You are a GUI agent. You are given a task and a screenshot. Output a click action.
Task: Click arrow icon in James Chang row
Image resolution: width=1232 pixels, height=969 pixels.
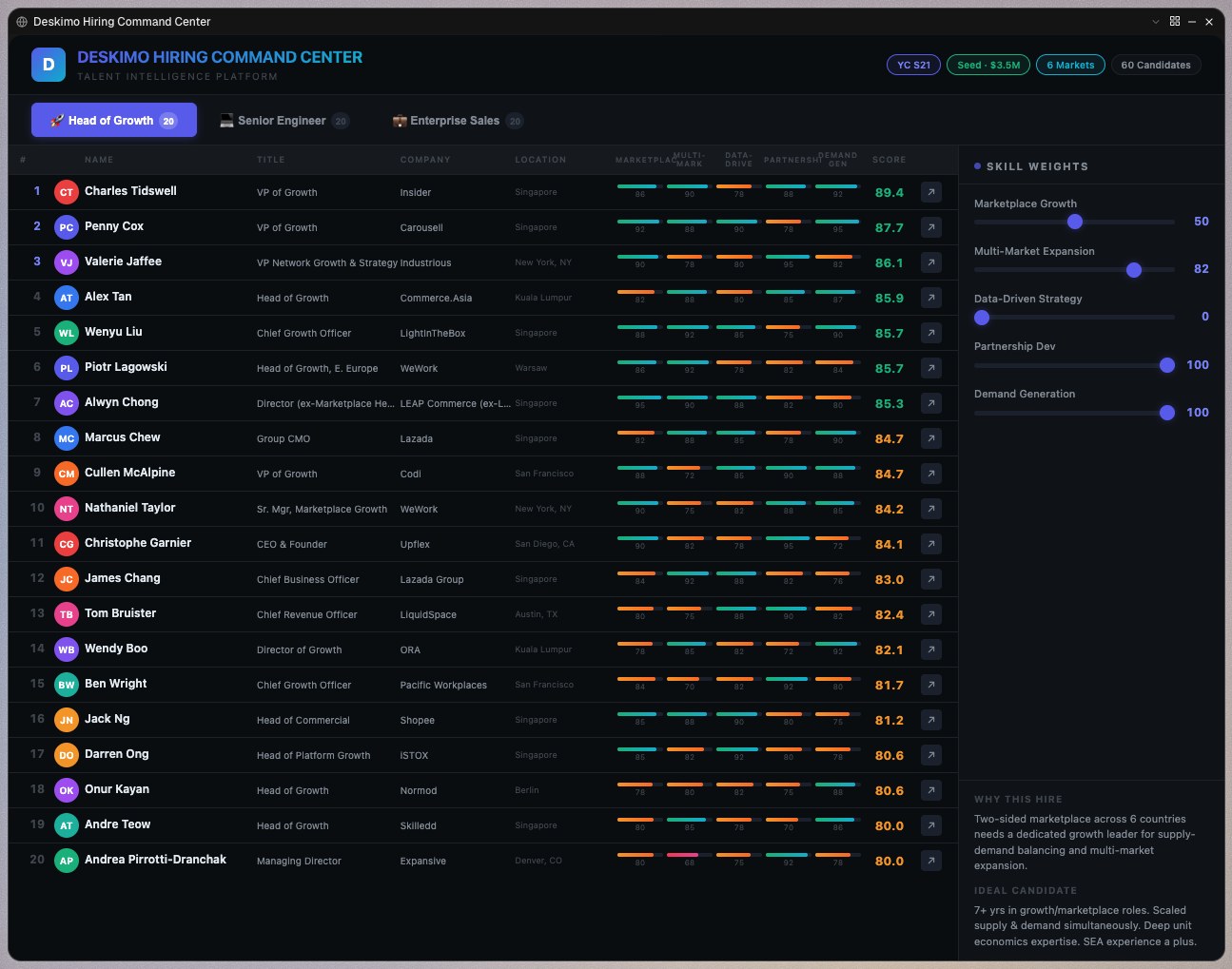pyautogui.click(x=931, y=579)
